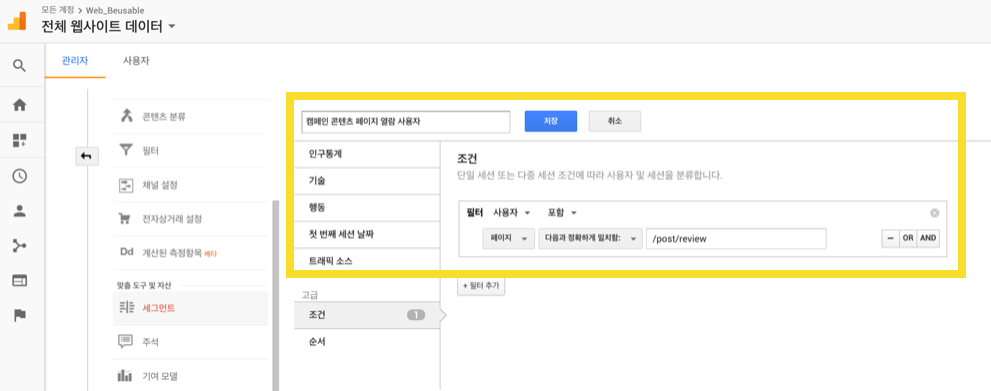The height and width of the screenshot is (391, 991).
Task: Switch to the 사용자 tab
Action: click(x=136, y=61)
